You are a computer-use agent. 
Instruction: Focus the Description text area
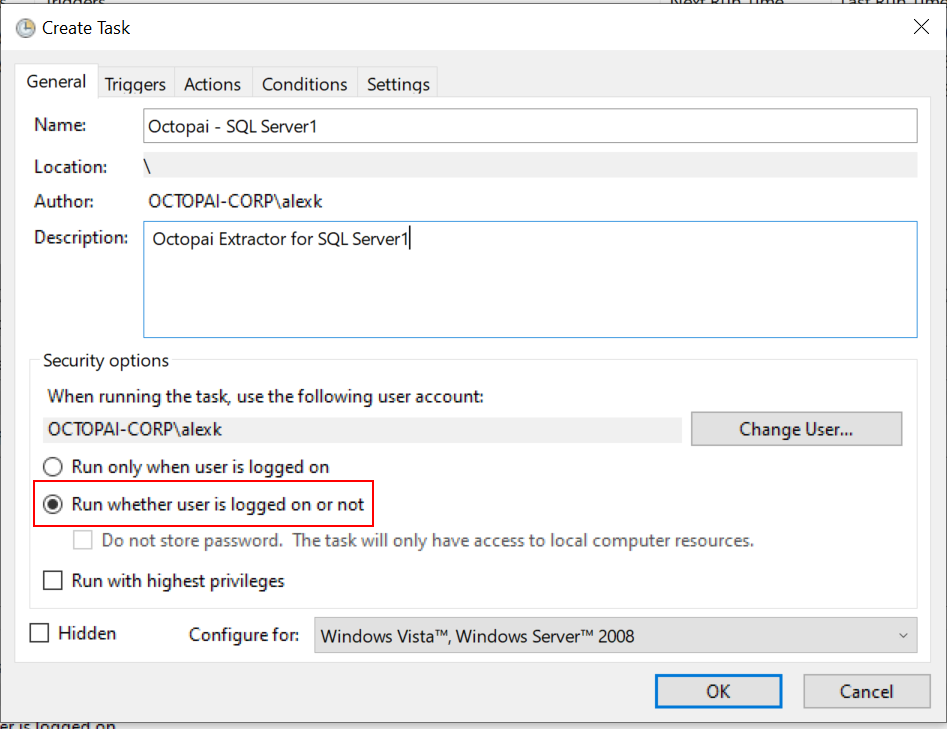point(530,280)
